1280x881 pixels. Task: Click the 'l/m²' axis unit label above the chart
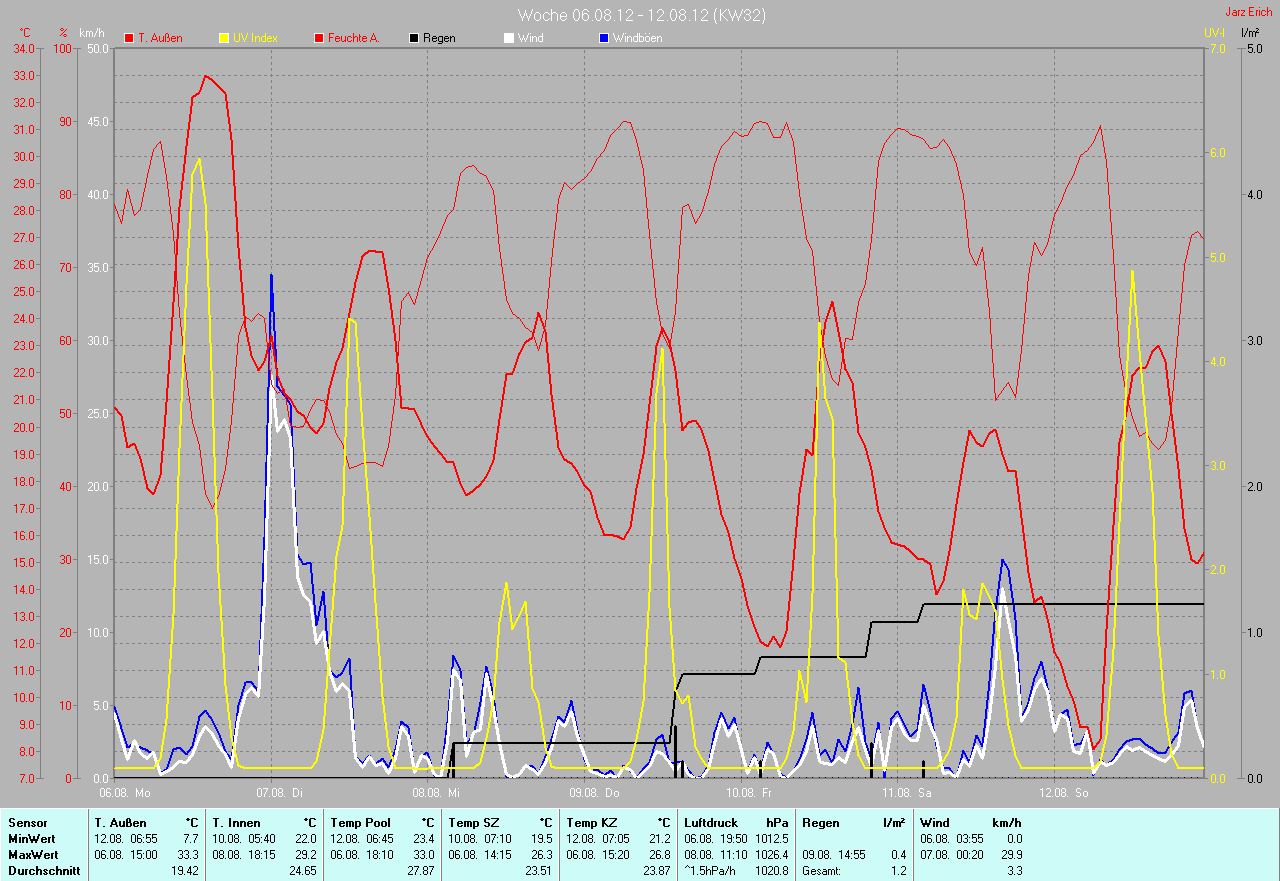coord(1249,33)
